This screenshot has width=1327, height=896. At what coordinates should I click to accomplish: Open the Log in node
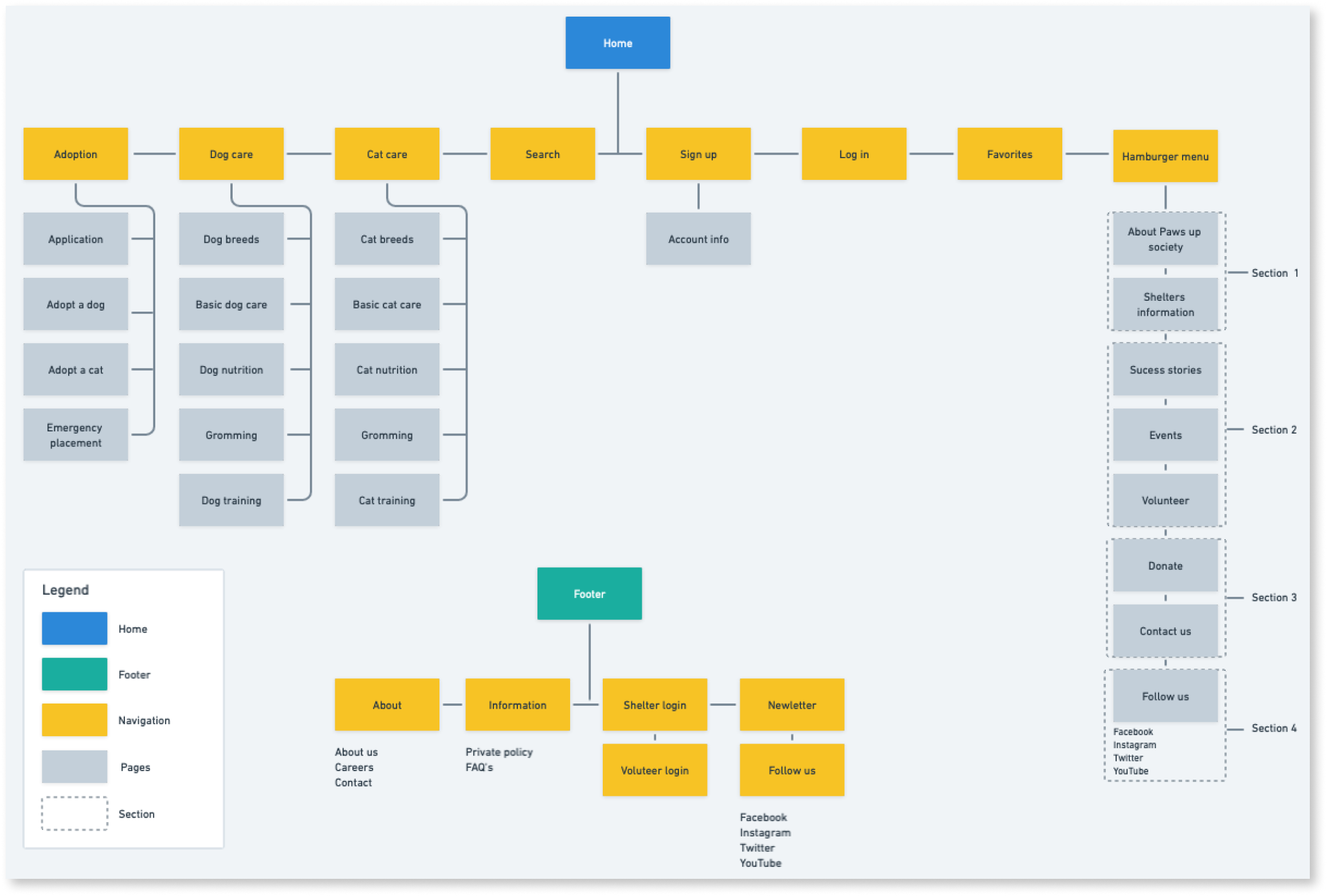click(853, 154)
